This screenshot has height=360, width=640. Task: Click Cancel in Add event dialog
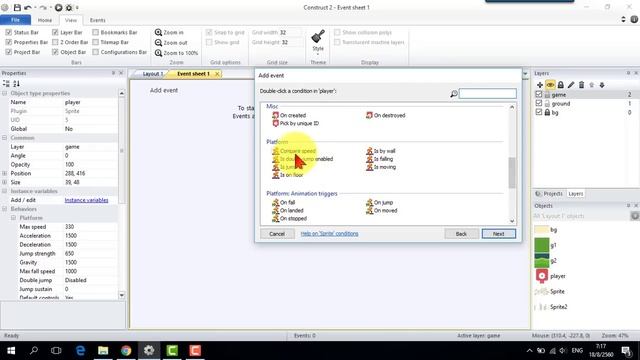point(277,234)
